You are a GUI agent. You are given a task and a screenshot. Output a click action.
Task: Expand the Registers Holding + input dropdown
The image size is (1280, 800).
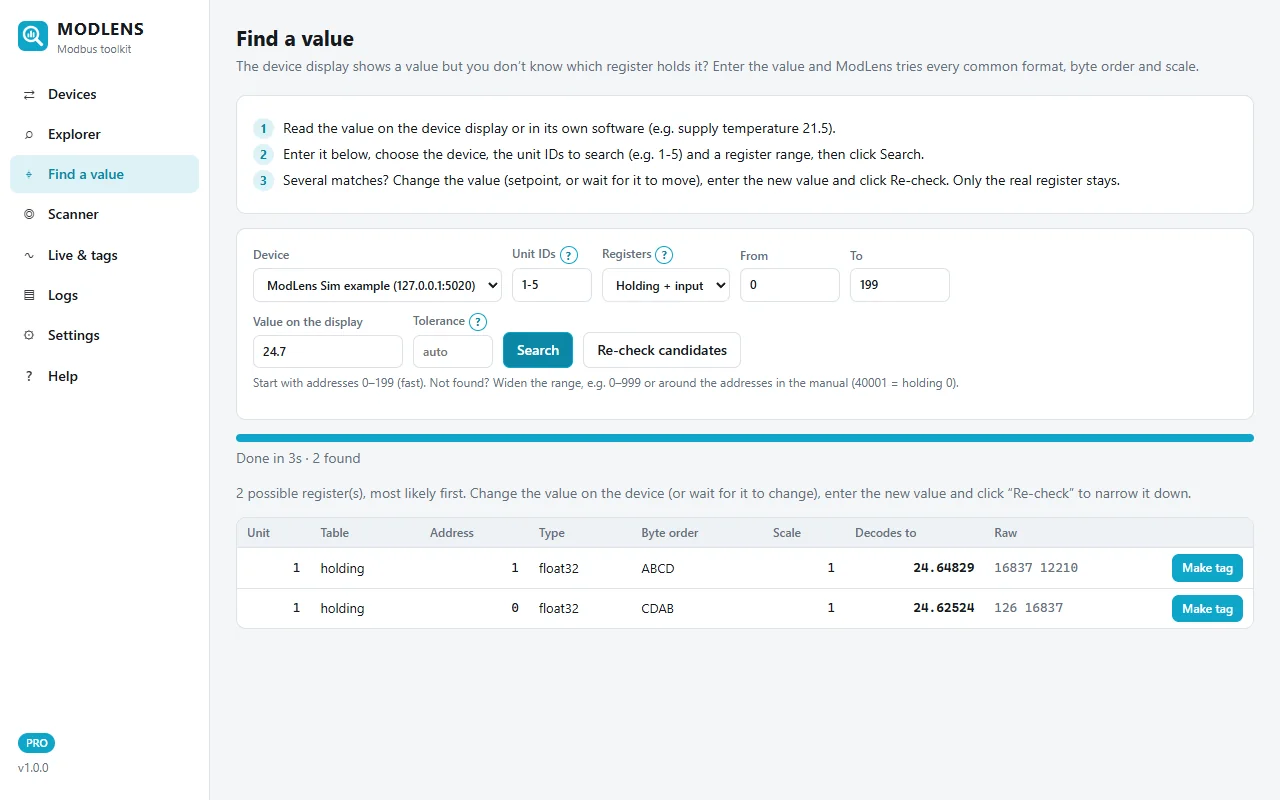[x=666, y=285]
